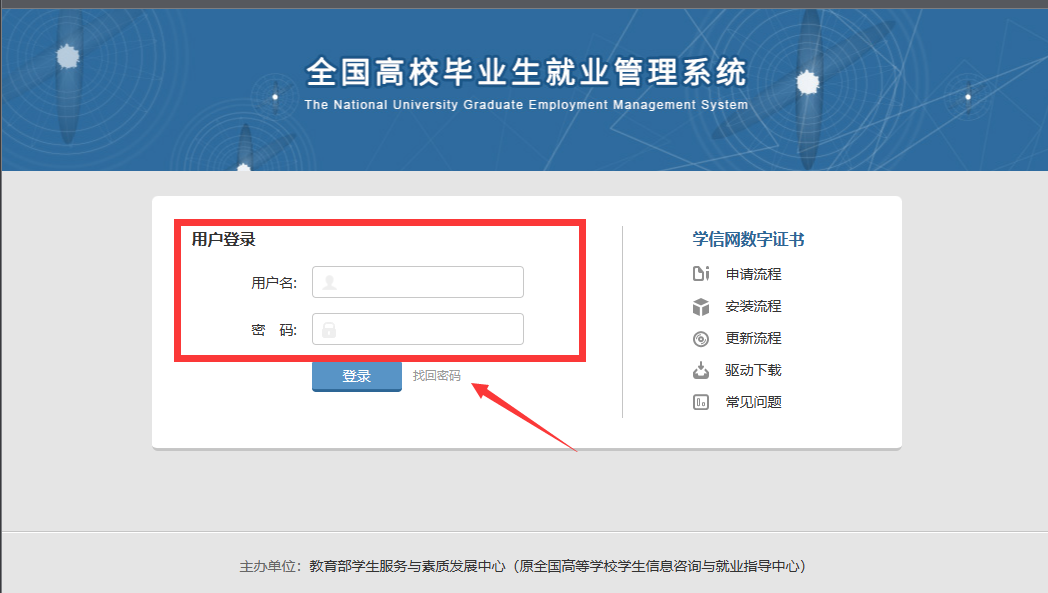The width and height of the screenshot is (1048, 593).
Task: Click the padlock icon in password field
Action: coord(329,330)
